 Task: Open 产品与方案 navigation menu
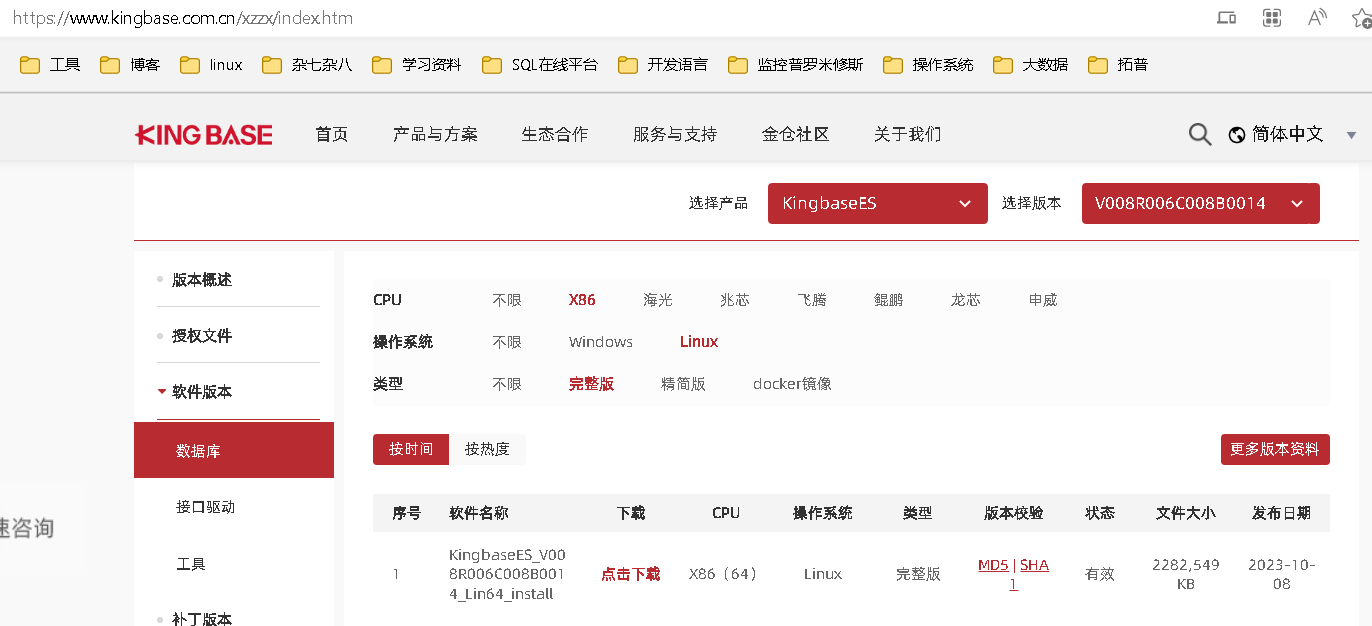435,134
